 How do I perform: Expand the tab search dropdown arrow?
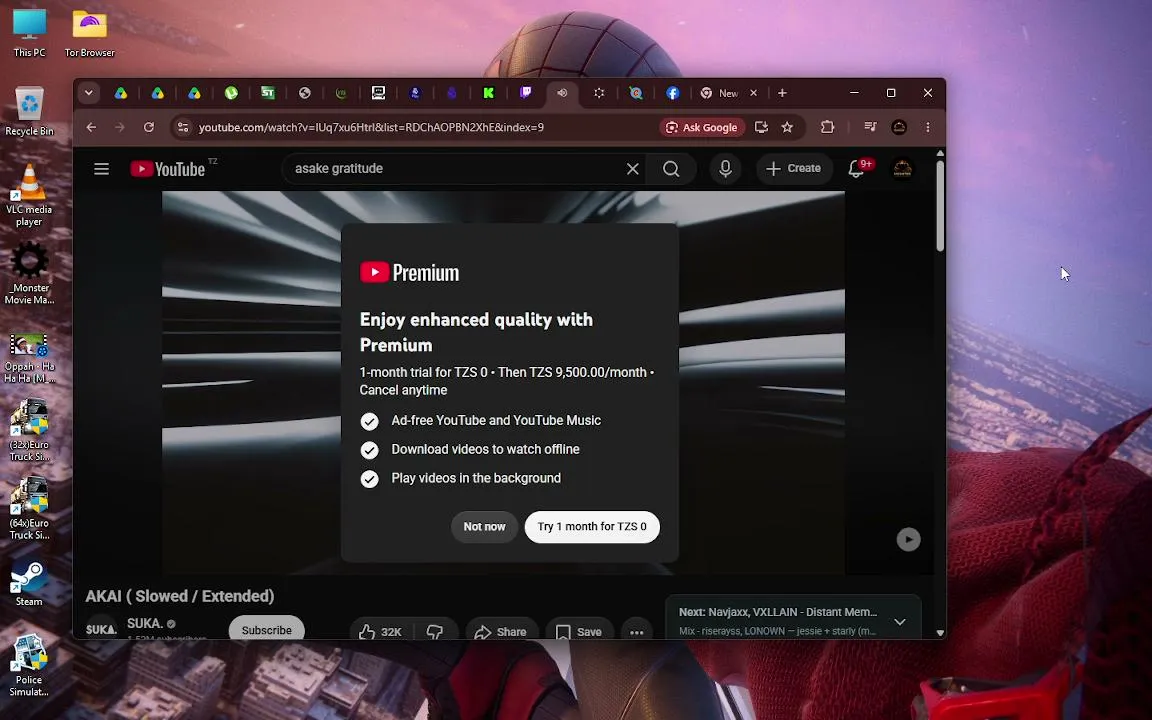pos(89,93)
